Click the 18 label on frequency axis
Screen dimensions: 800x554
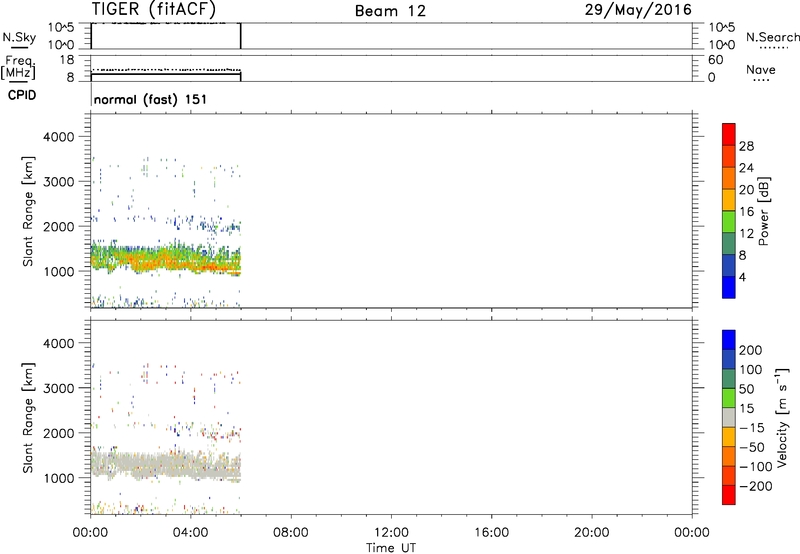[x=67, y=60]
